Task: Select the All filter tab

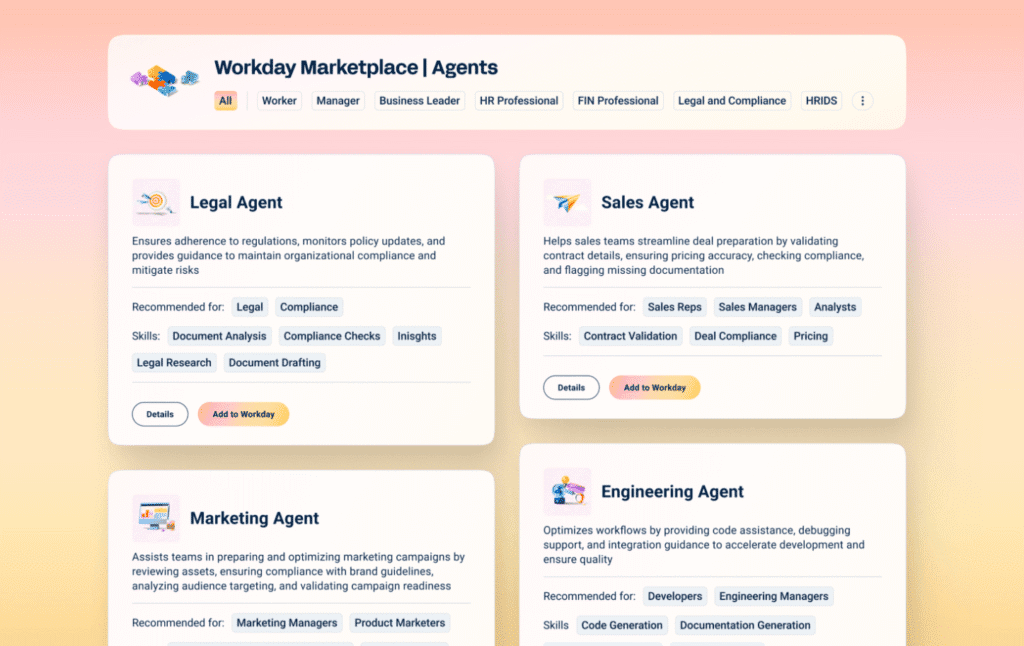Action: pos(225,101)
